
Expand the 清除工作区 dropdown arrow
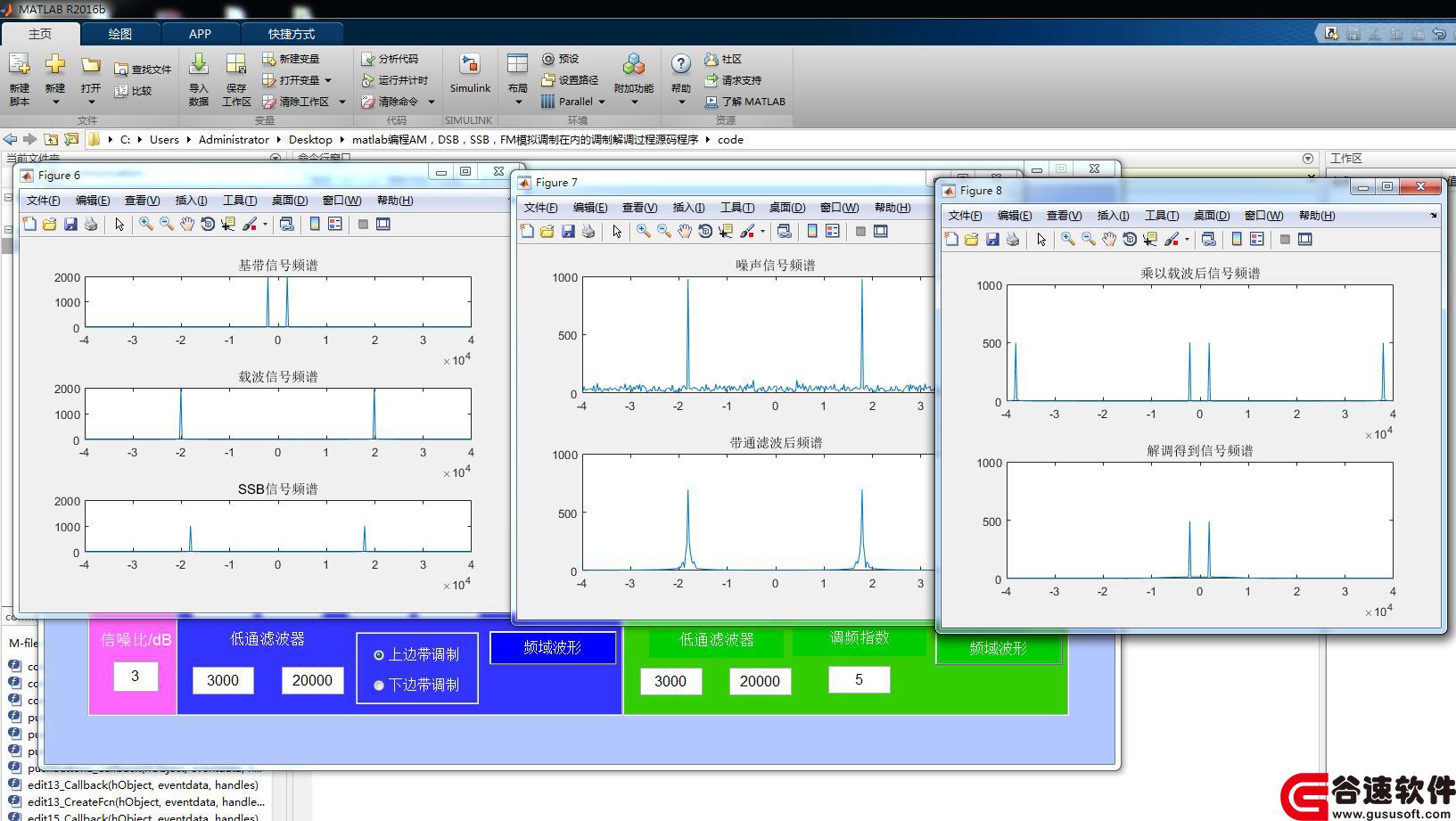[341, 102]
